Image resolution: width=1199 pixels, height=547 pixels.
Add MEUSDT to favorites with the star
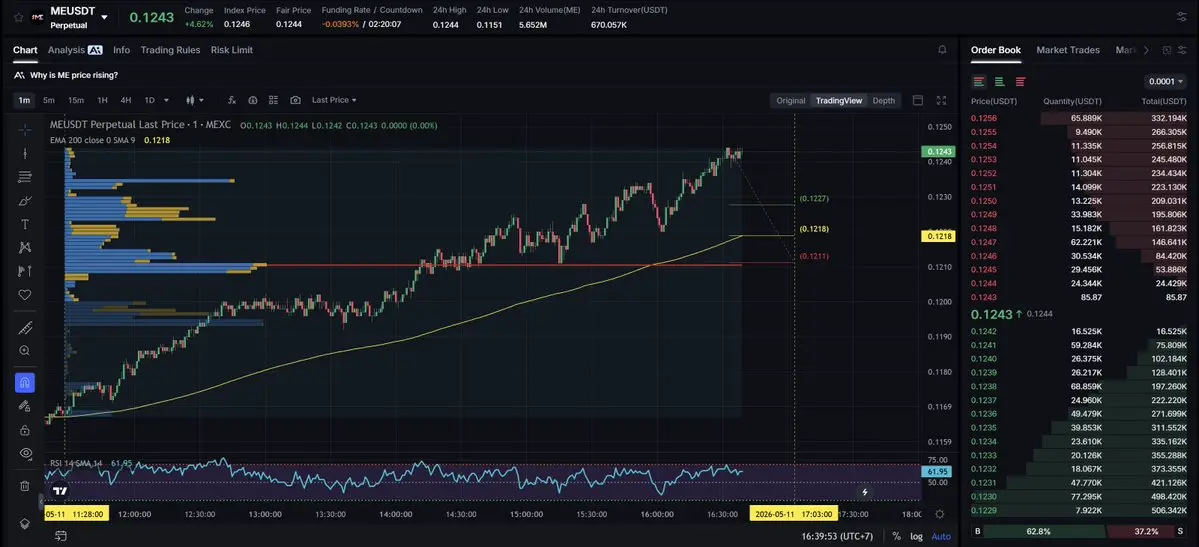coord(18,17)
